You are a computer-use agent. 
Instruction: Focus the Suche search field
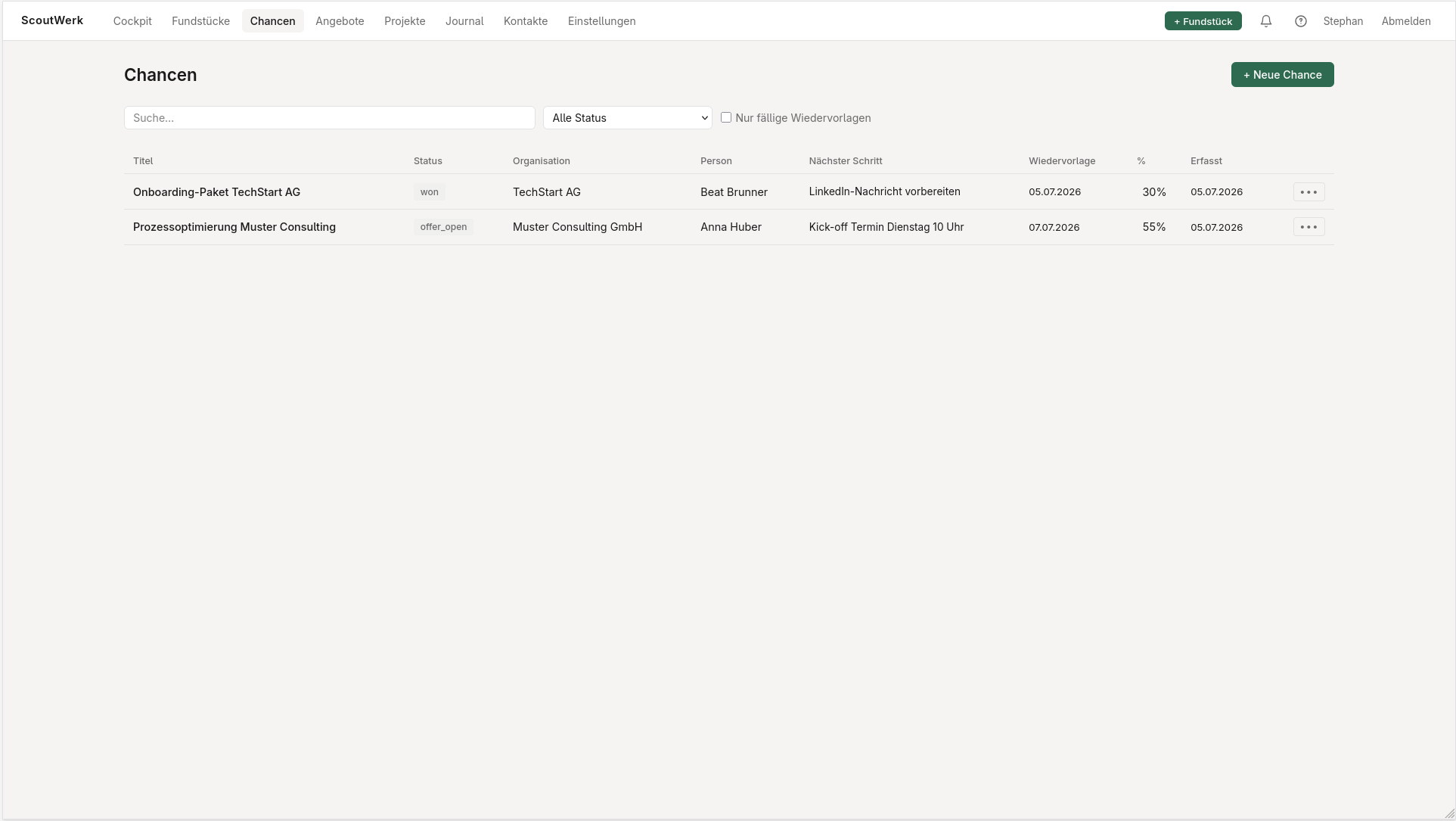click(x=329, y=117)
